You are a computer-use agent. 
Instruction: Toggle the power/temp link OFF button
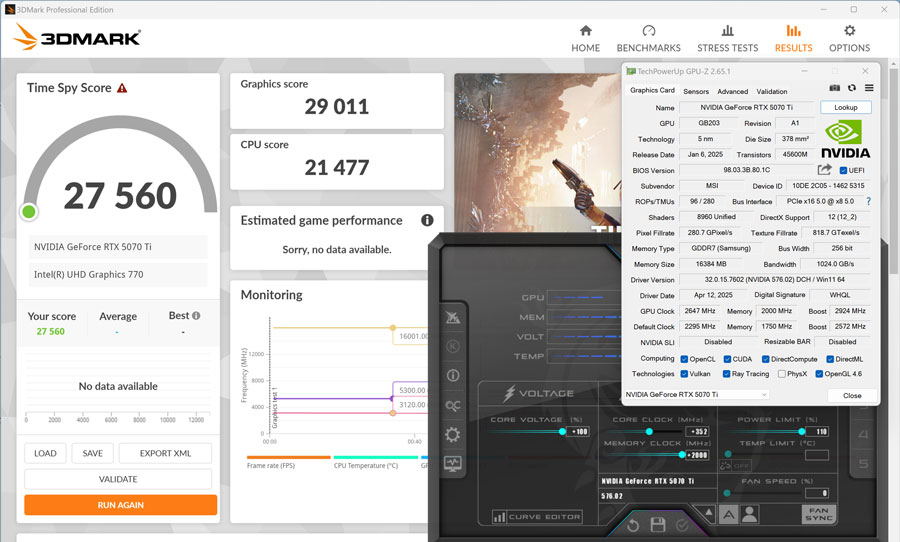point(735,466)
